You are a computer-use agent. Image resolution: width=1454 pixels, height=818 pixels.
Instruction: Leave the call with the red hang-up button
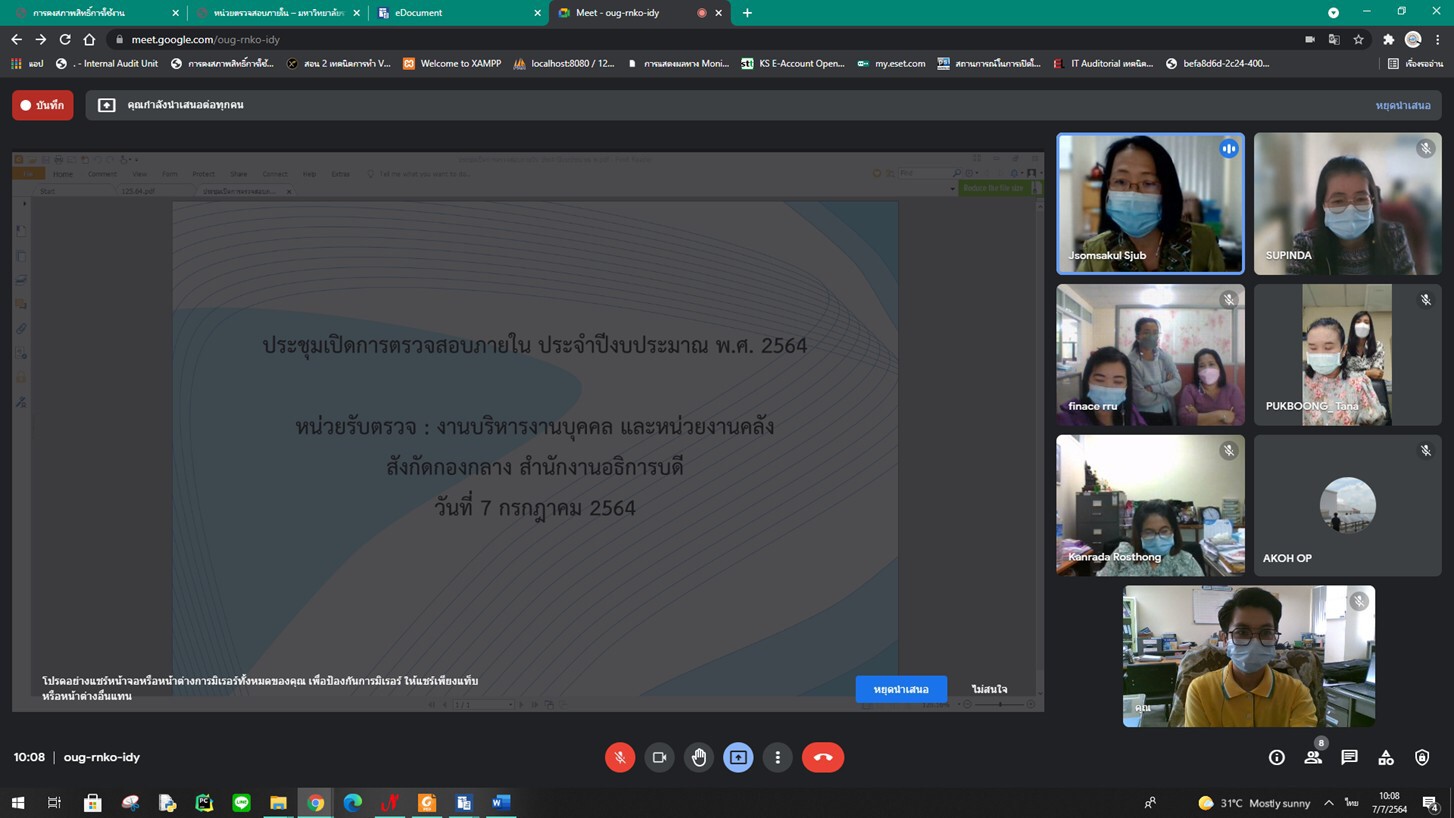click(x=823, y=757)
